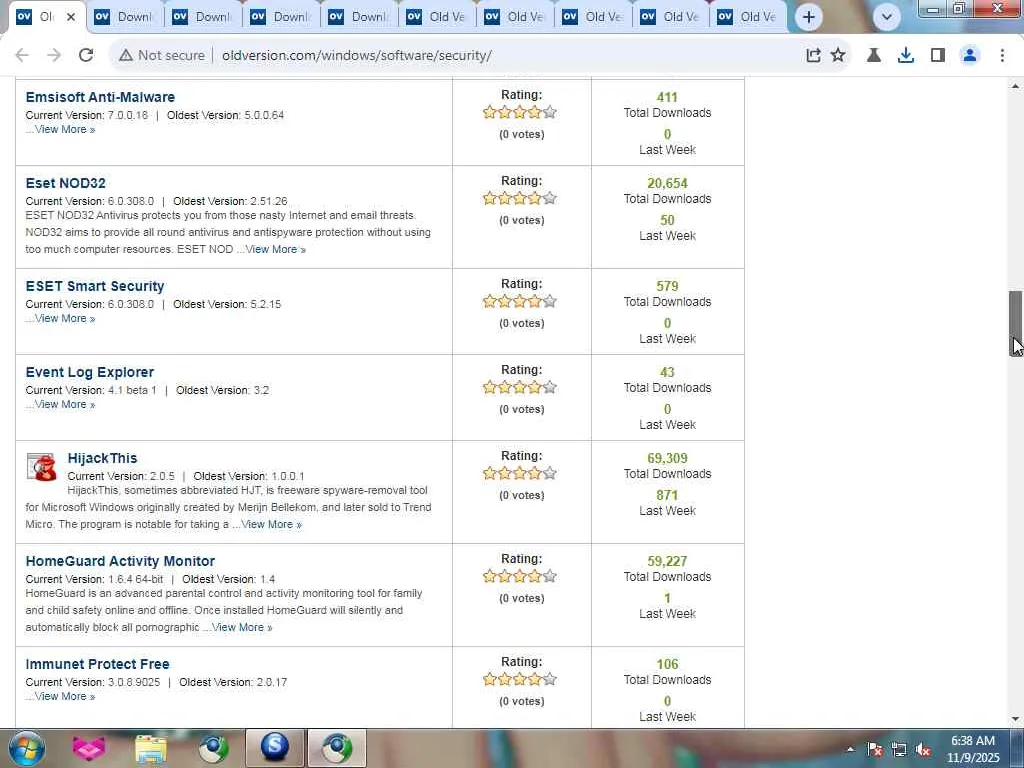
Task: Click View More under ESET Smart Security
Action: (65, 319)
